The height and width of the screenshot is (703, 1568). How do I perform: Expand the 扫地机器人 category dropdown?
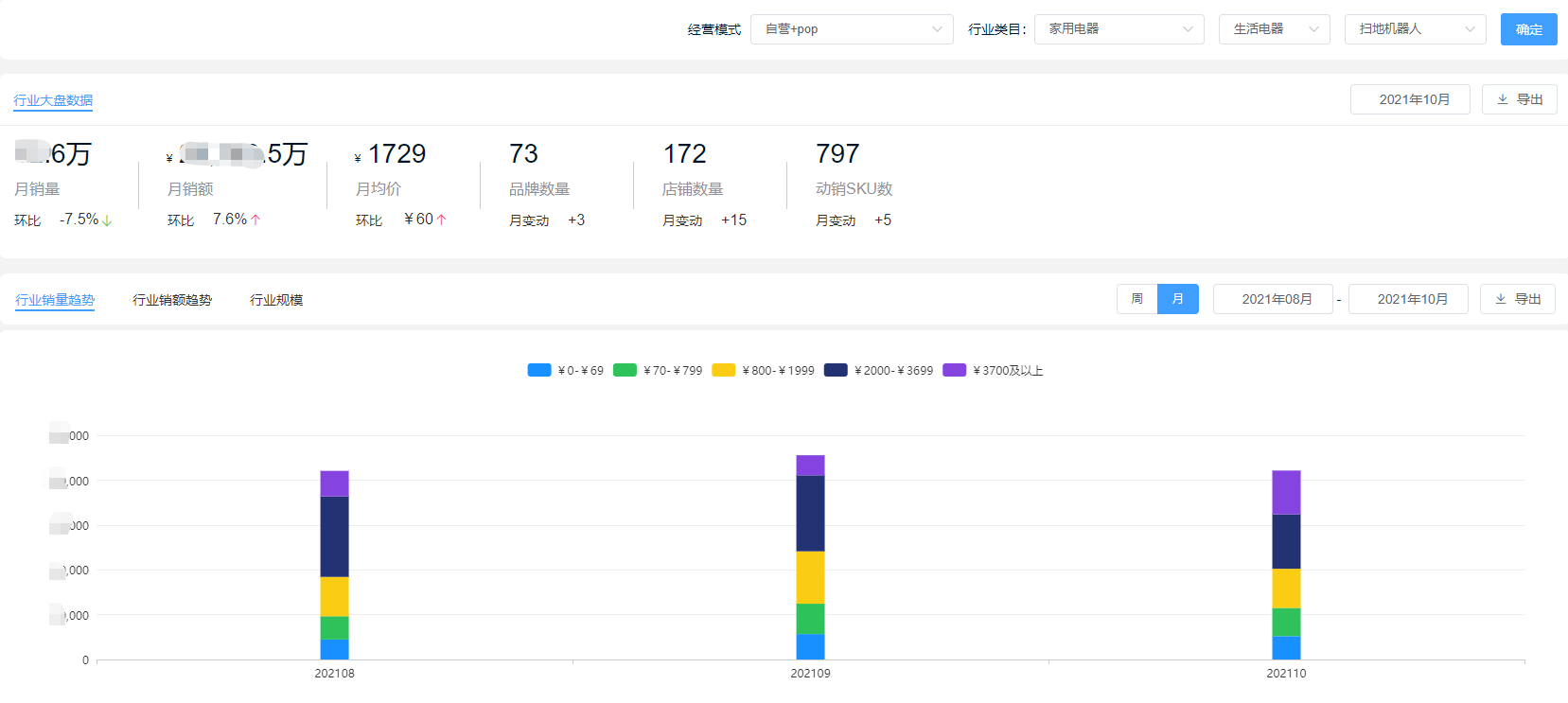click(x=1415, y=29)
